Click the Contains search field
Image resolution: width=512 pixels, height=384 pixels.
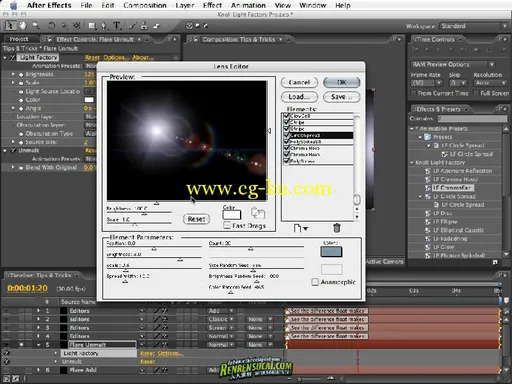[472, 118]
